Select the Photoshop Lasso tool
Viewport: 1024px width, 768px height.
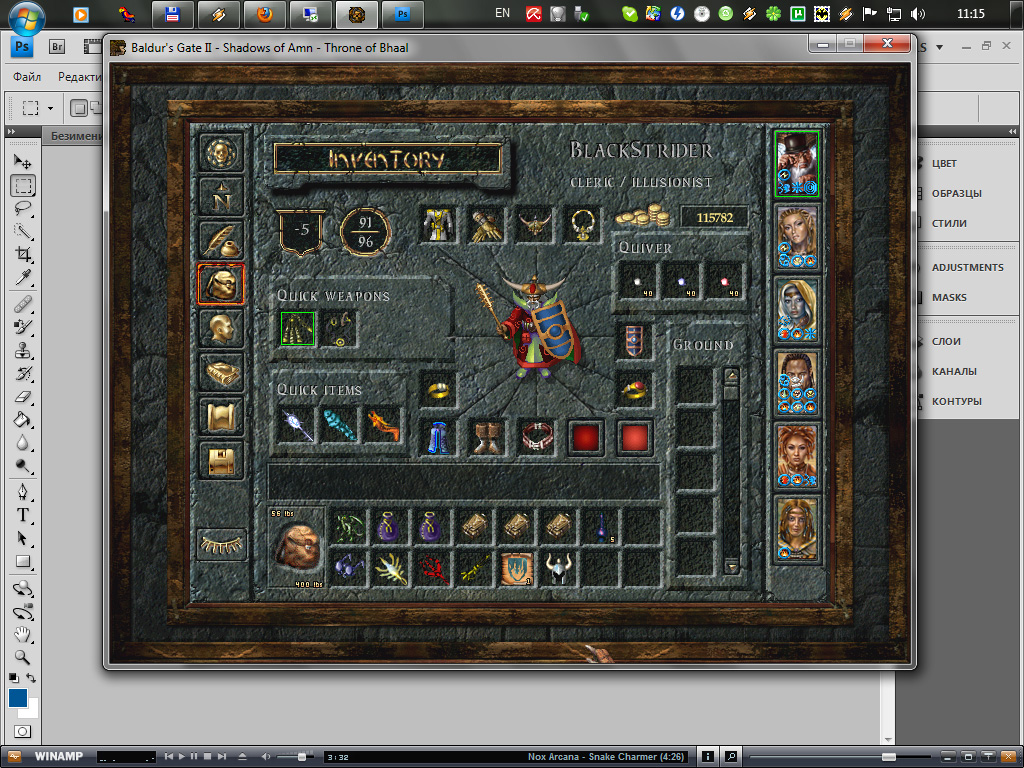(x=23, y=208)
